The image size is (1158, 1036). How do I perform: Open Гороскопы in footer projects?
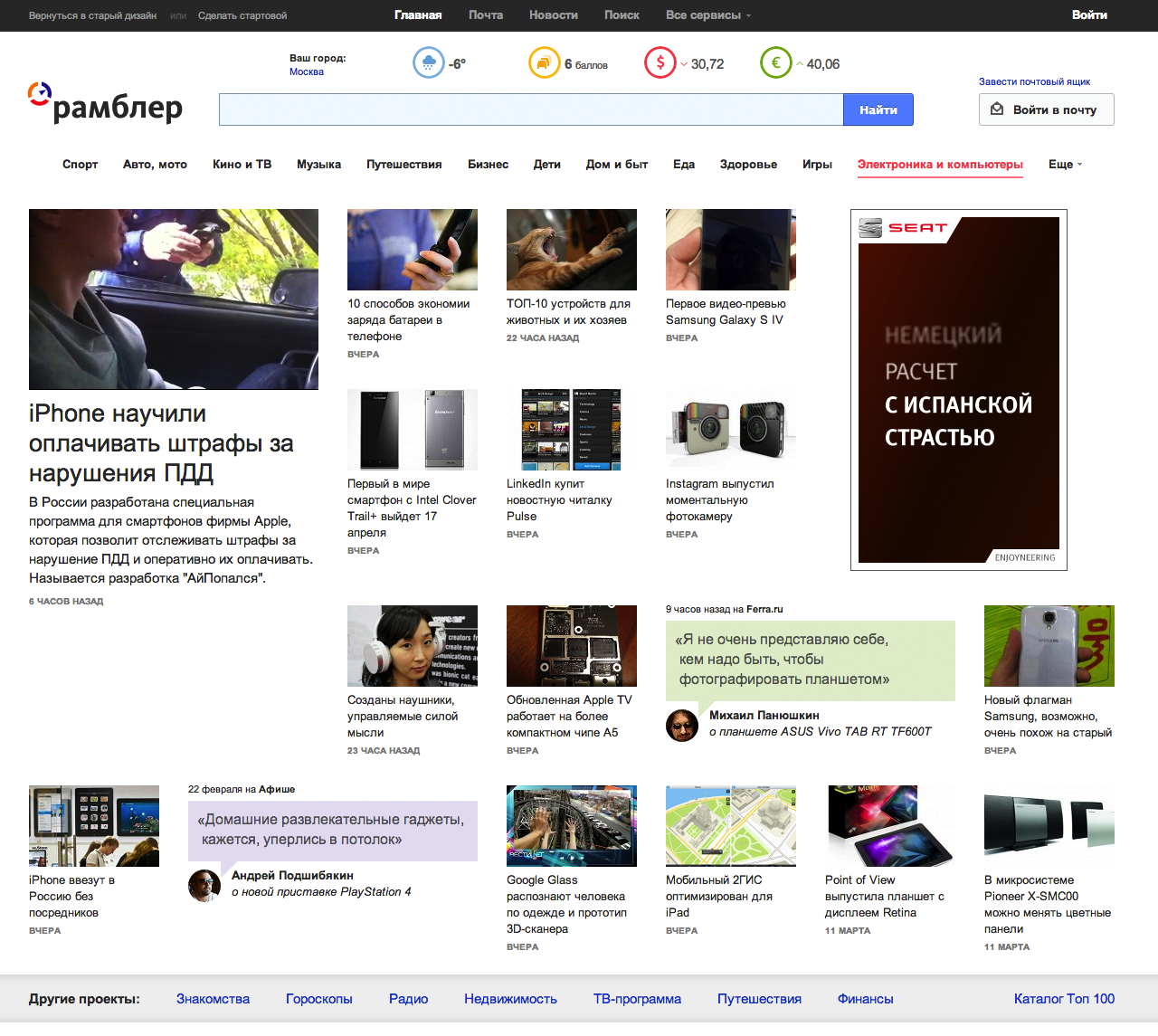(x=319, y=999)
